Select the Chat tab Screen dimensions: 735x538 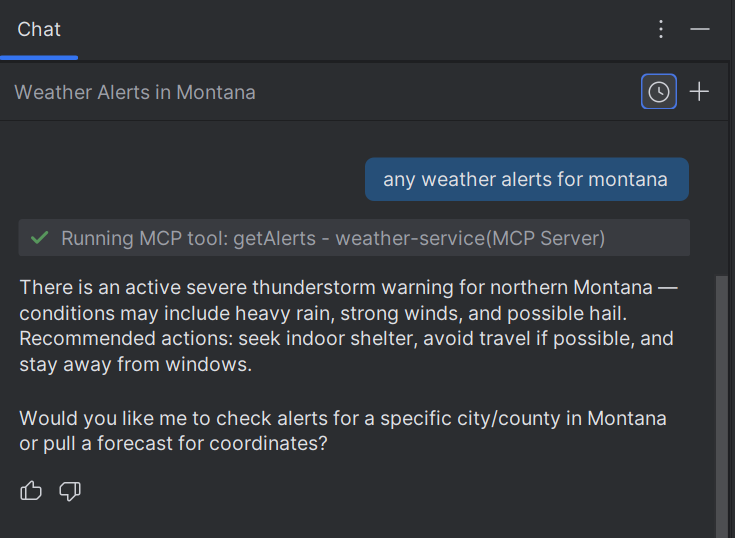pyautogui.click(x=39, y=29)
